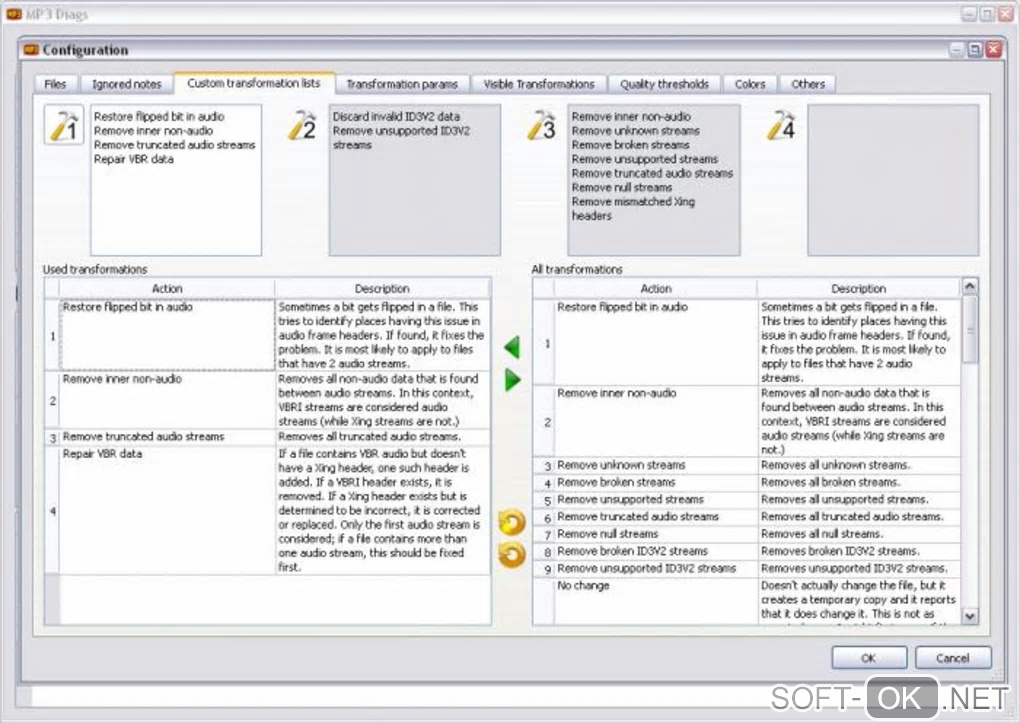Select 'Remove inner non-audio' in Used transformations
This screenshot has width=1020, height=723.
[167, 400]
